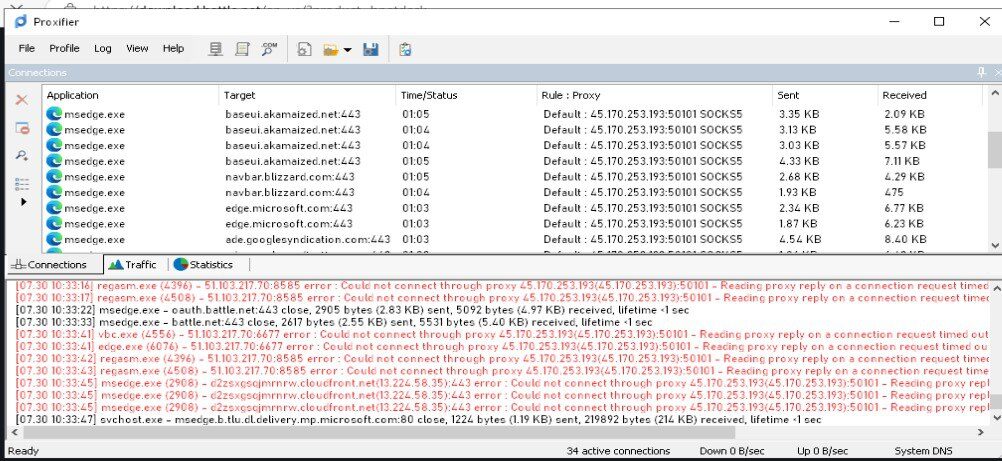The image size is (1002, 461).
Task: Click the Name Resolution (.com) icon
Action: (x=269, y=49)
